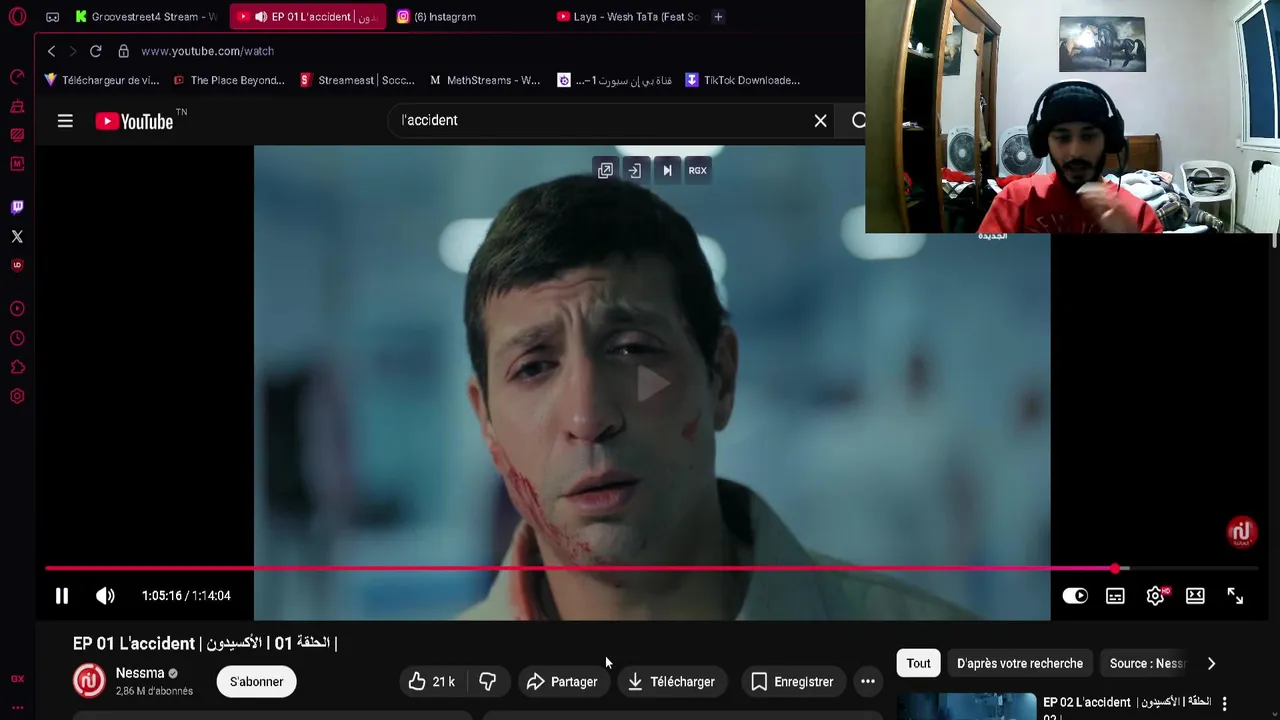
Task: Clear the YouTube search text
Action: click(x=820, y=120)
